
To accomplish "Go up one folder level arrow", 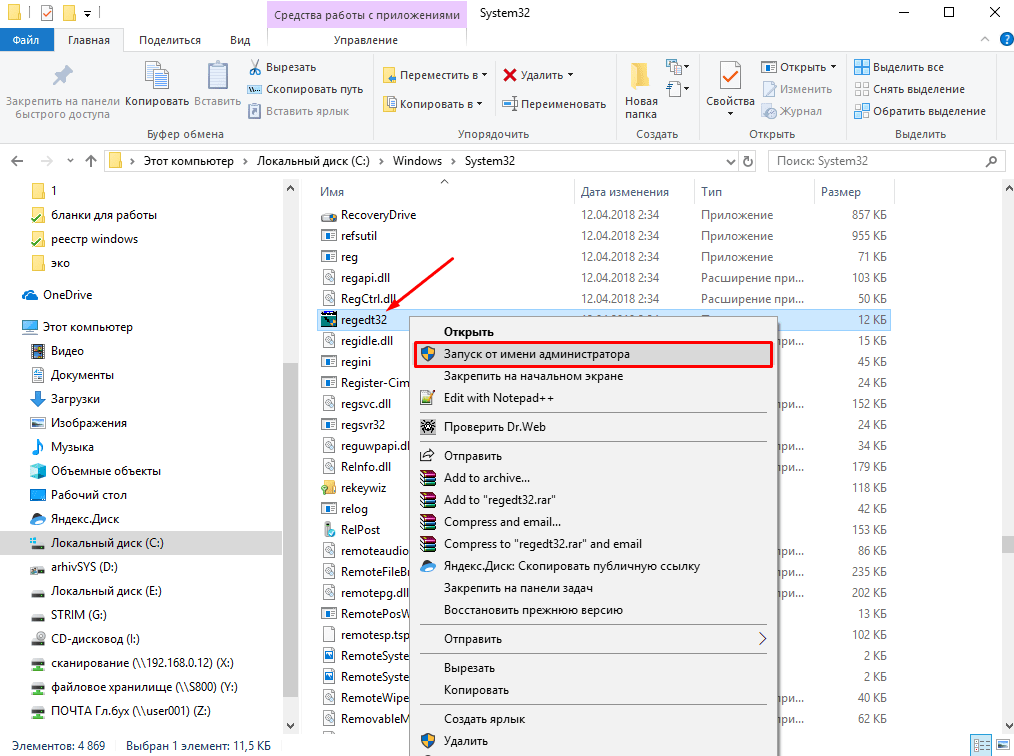I will (x=91, y=161).
